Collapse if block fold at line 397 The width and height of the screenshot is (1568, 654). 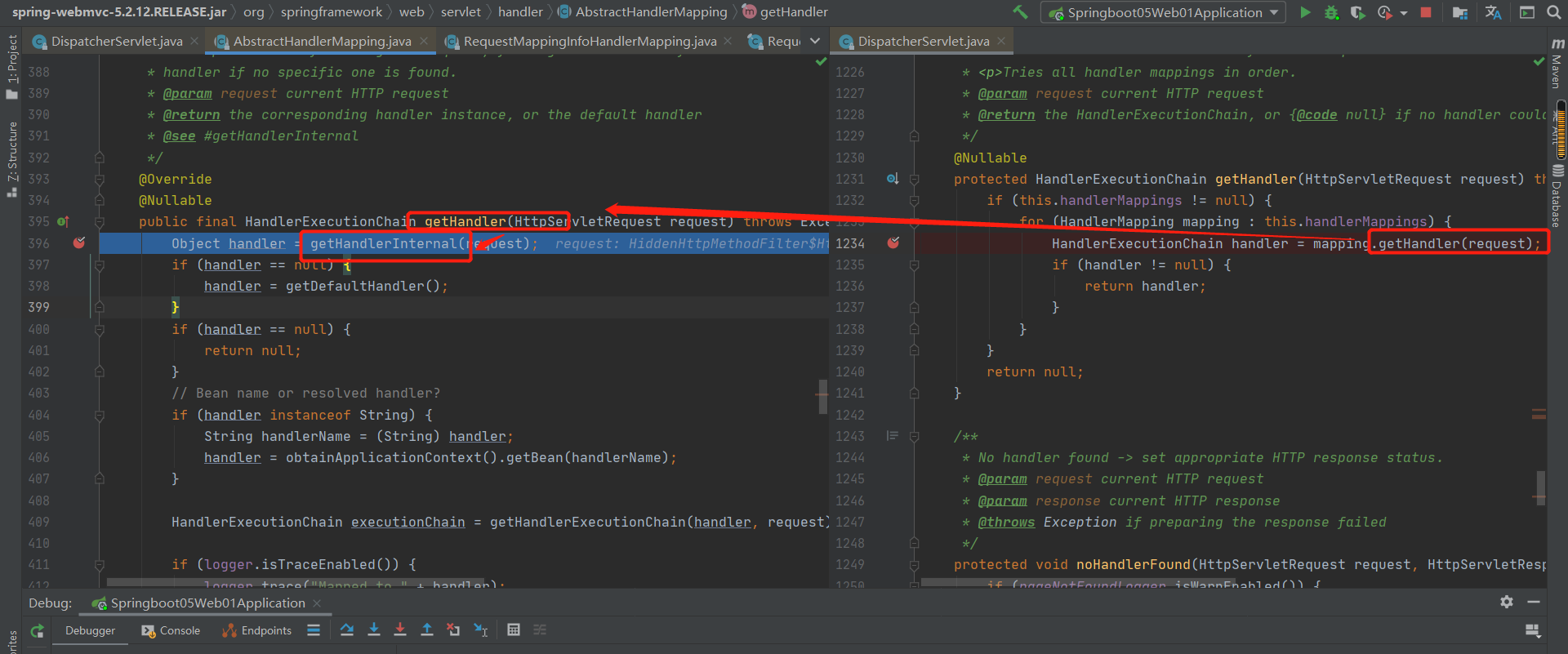tap(99, 265)
